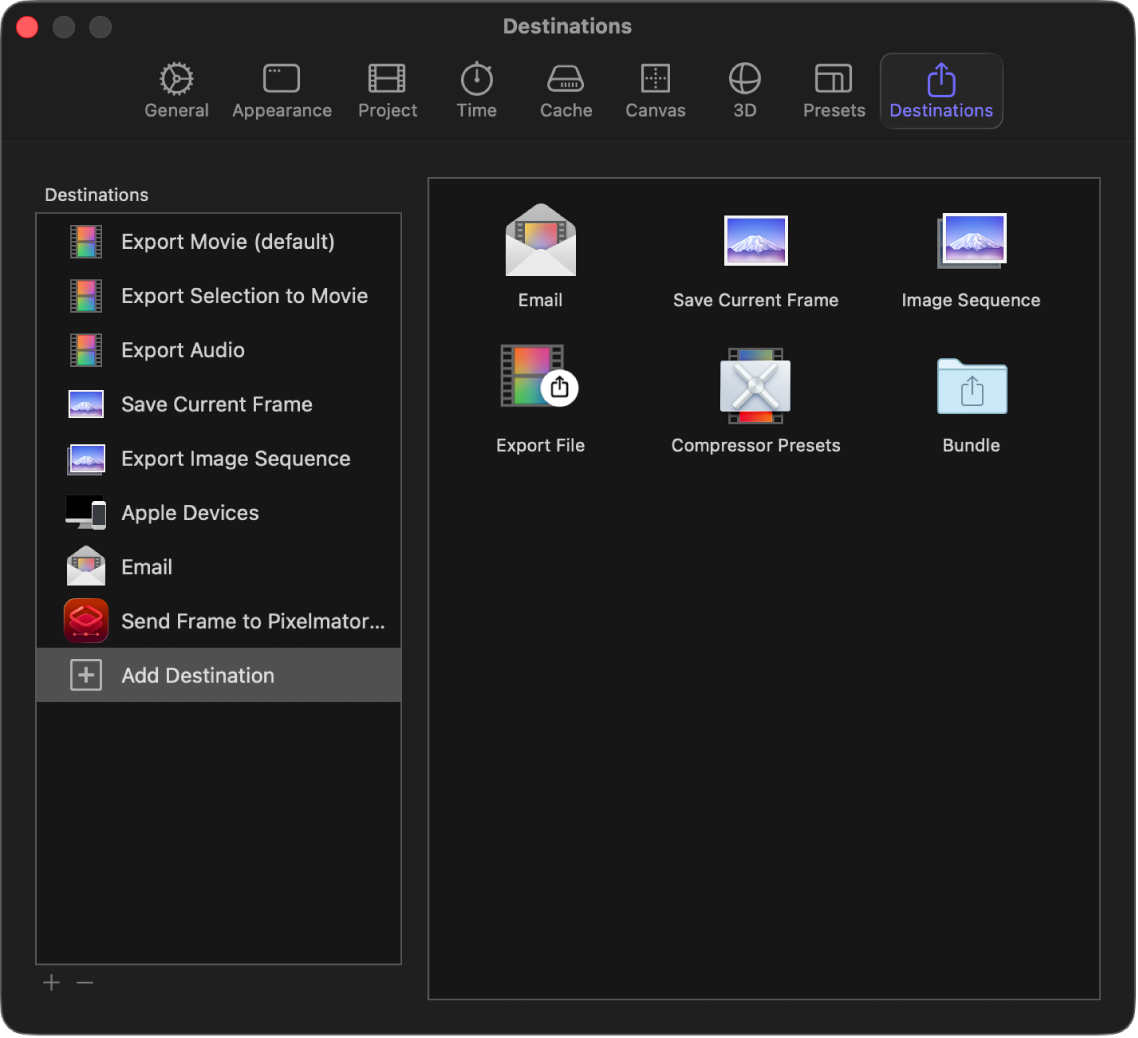The height and width of the screenshot is (1038, 1138).
Task: Switch to the Appearance pane
Action: point(282,91)
